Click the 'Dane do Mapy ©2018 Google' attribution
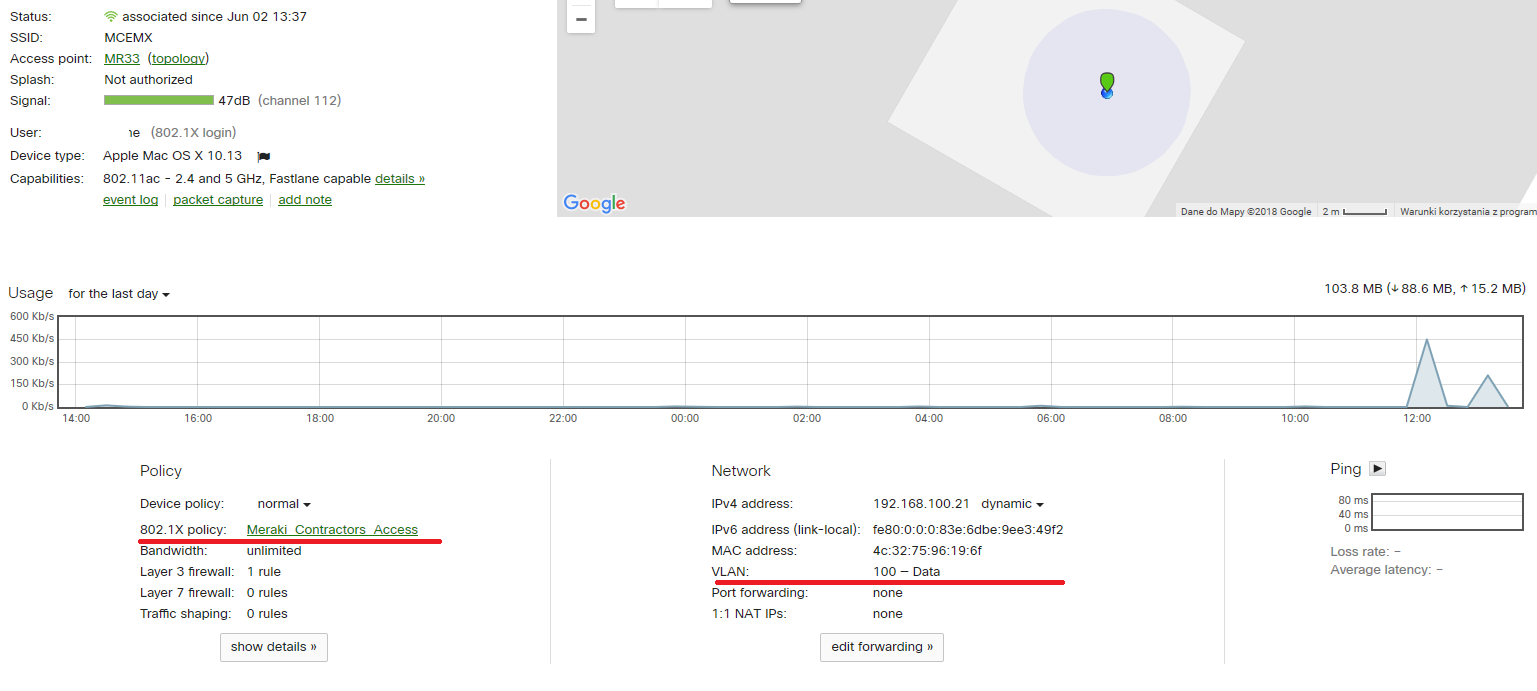 [x=1246, y=212]
